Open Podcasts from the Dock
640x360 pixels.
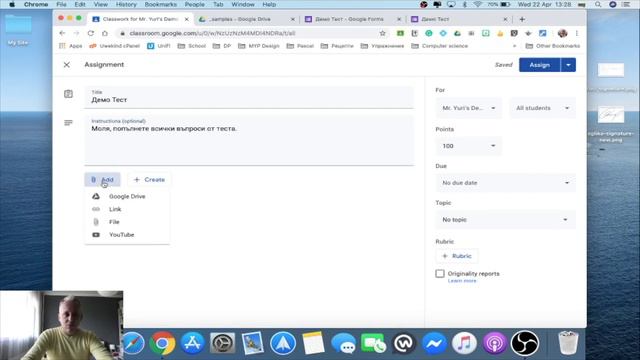tap(495, 343)
